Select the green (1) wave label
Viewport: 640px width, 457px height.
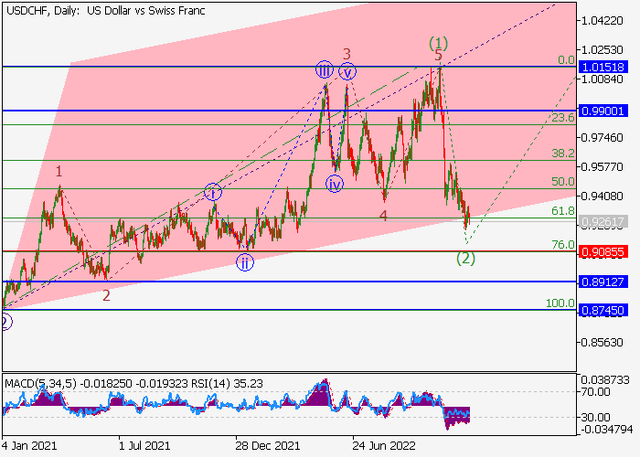(438, 43)
